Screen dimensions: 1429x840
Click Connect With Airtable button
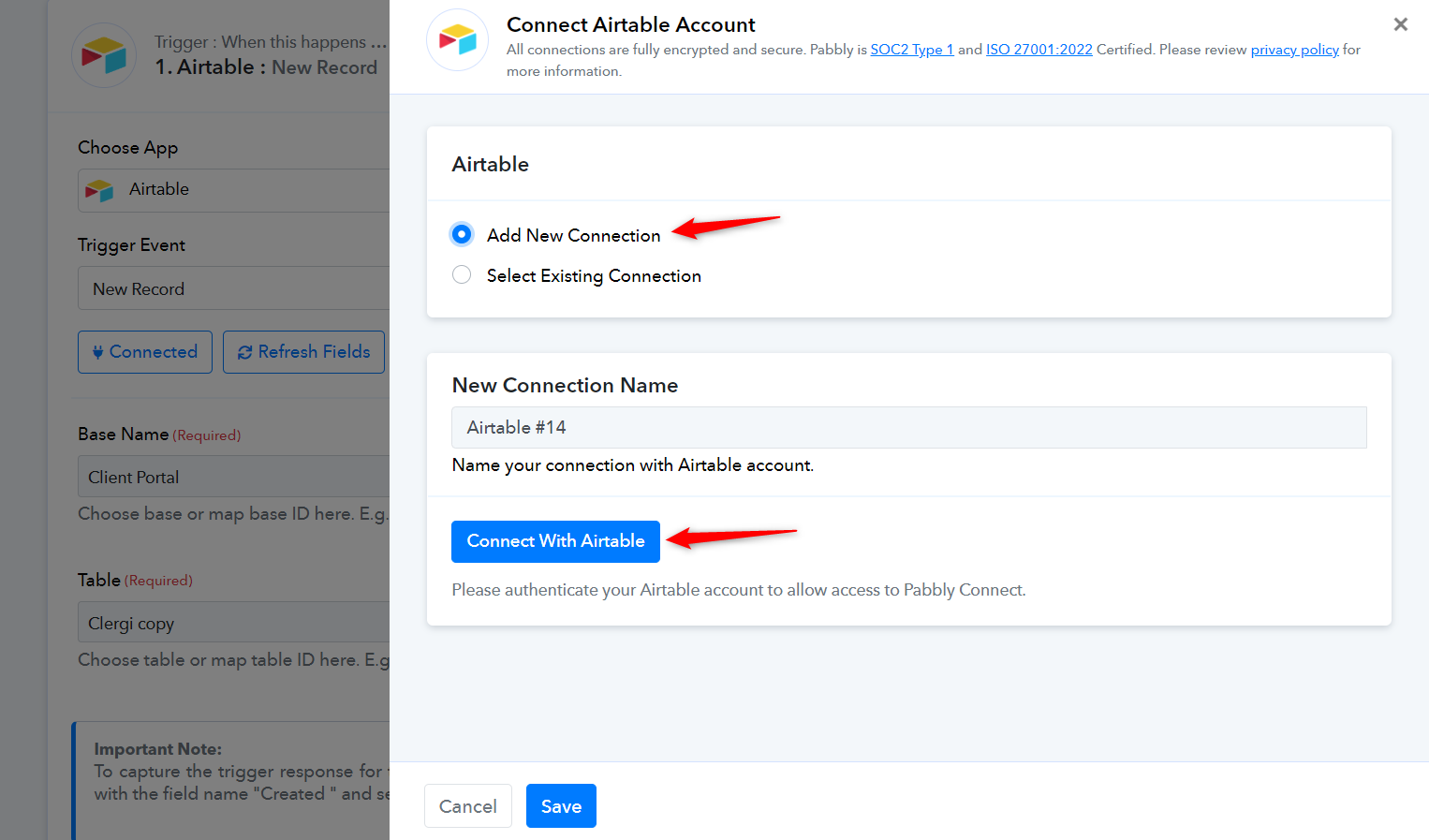pos(555,541)
